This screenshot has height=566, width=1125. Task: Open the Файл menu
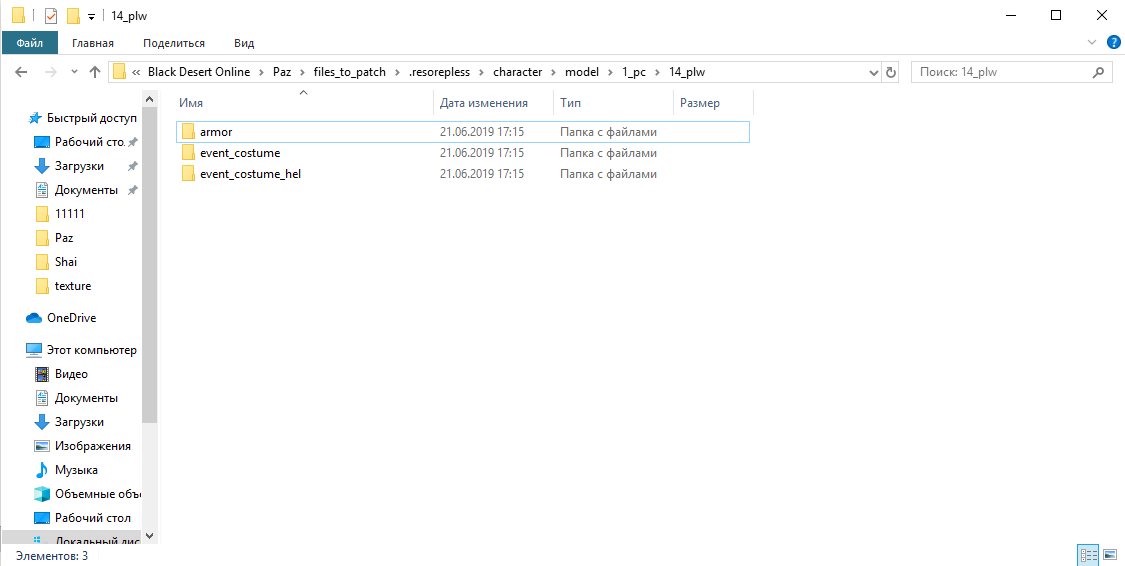29,43
